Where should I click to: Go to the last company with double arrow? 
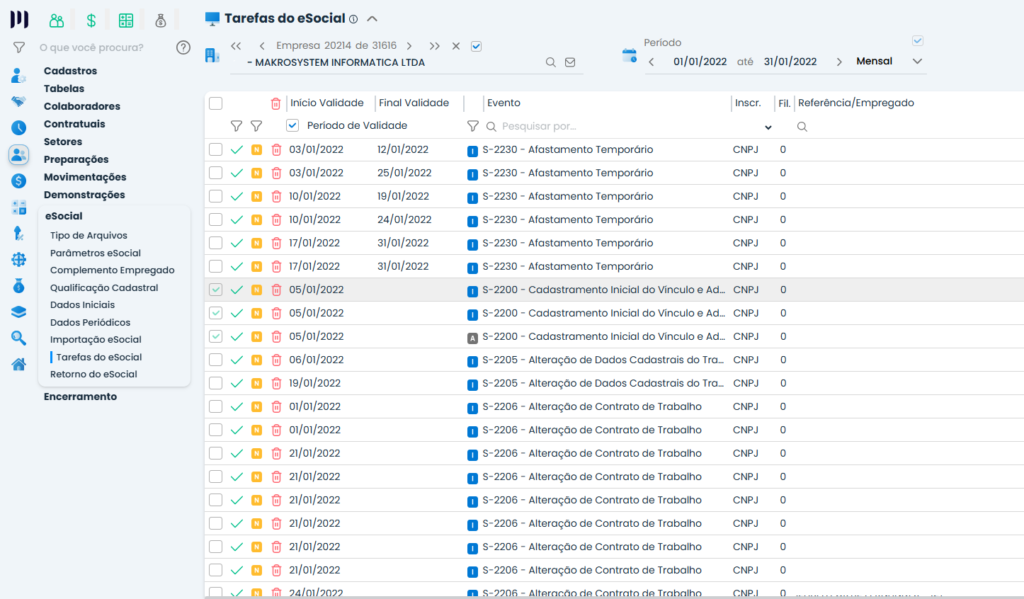[435, 46]
